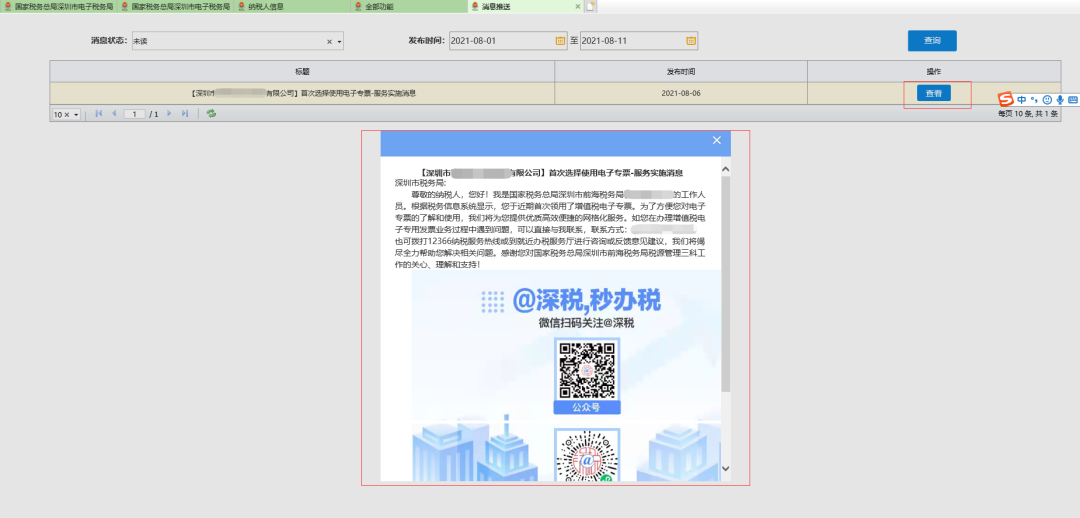Click the 深圳市税务局: salutation line
1080x518 pixels.
coord(420,183)
